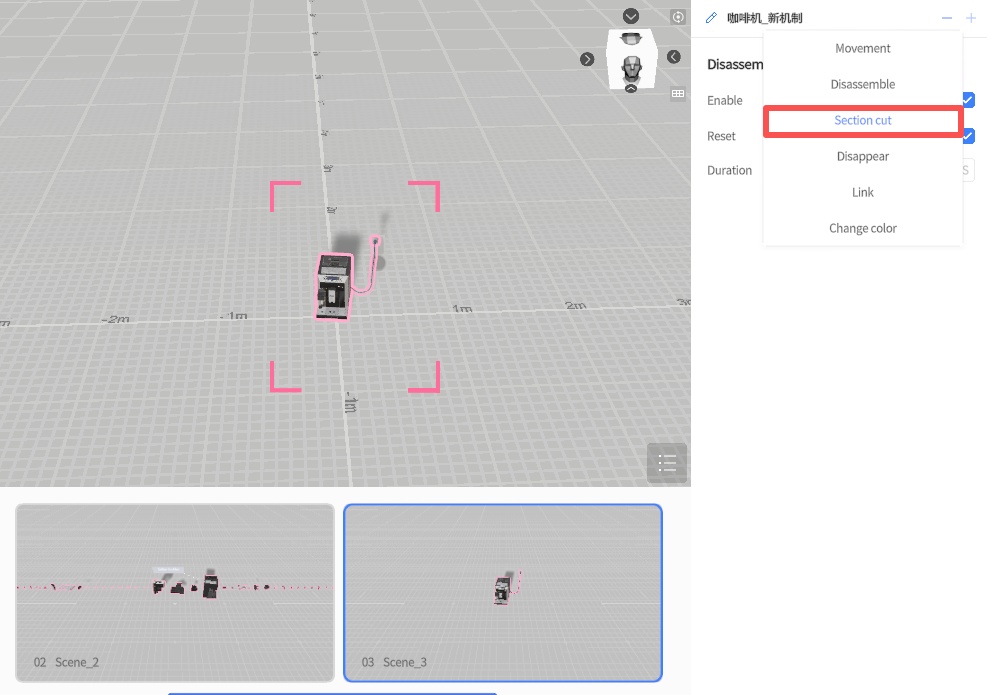Click the grid keyboard icon below the view cube
The height and width of the screenshot is (695, 987).
click(678, 94)
